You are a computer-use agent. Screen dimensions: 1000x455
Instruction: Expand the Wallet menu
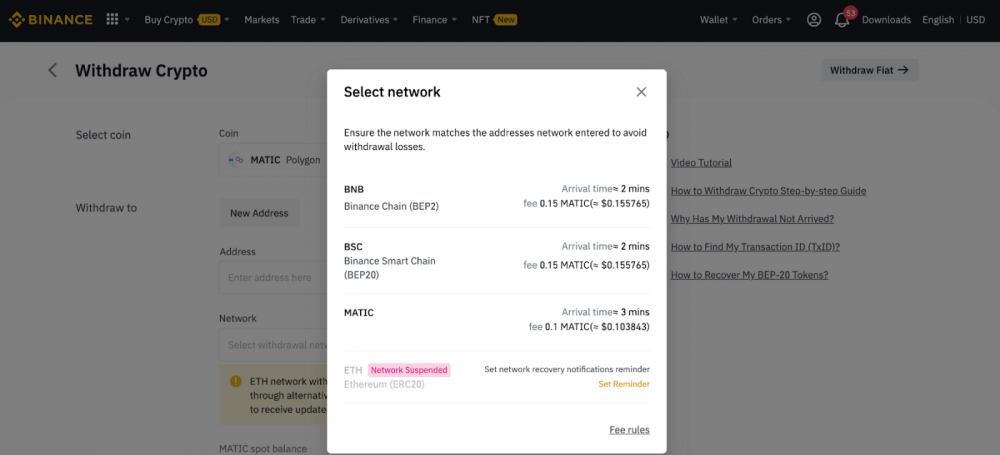point(719,20)
